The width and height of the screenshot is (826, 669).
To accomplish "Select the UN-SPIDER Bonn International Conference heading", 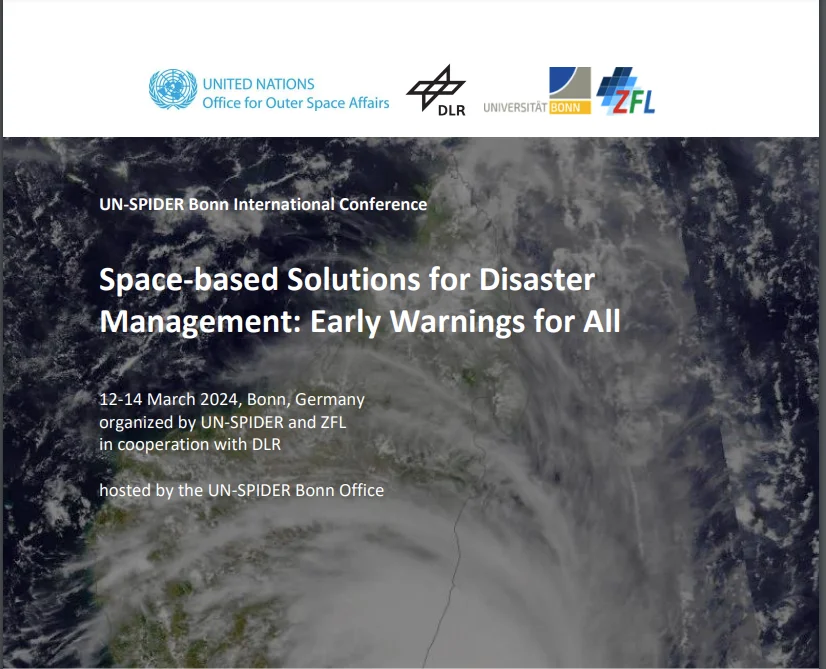I will pos(262,204).
